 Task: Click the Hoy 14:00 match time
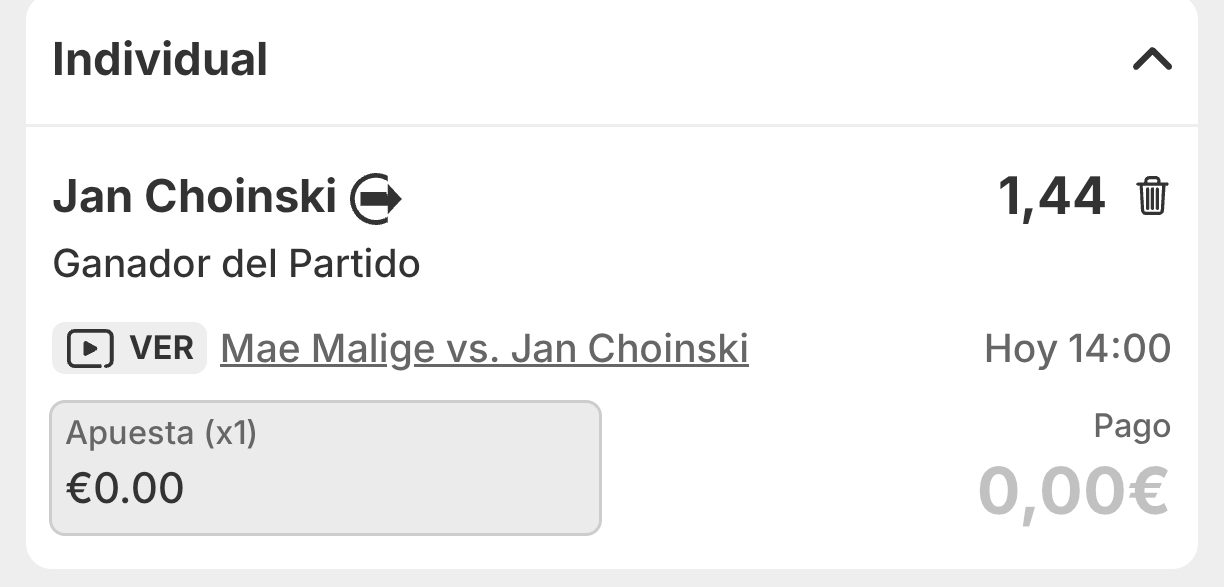1077,349
